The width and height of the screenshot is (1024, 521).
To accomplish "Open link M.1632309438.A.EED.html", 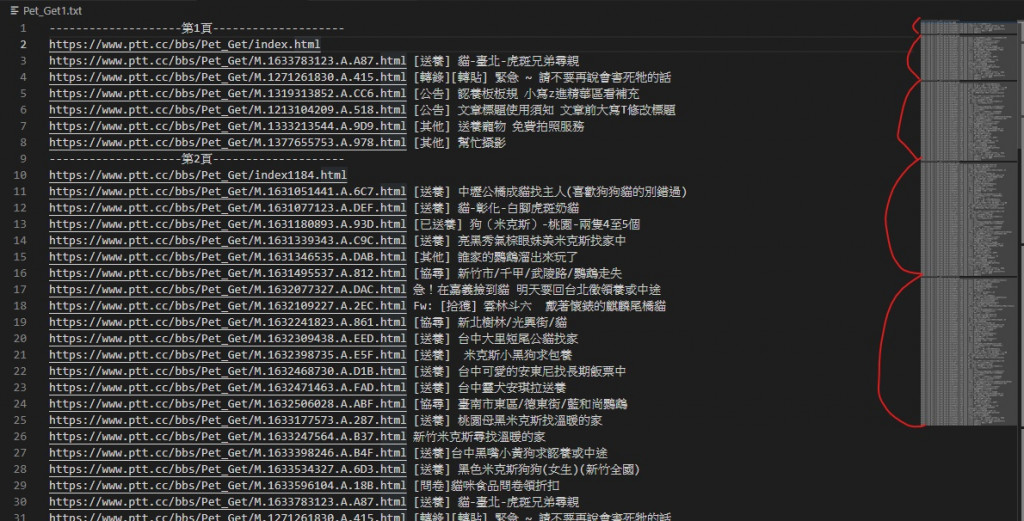I will coord(227,338).
